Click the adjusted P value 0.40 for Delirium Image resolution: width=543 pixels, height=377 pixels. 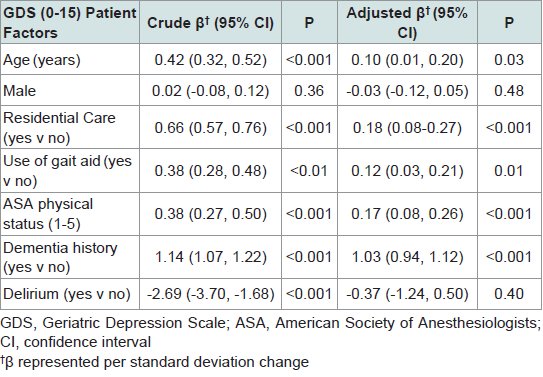click(x=509, y=294)
